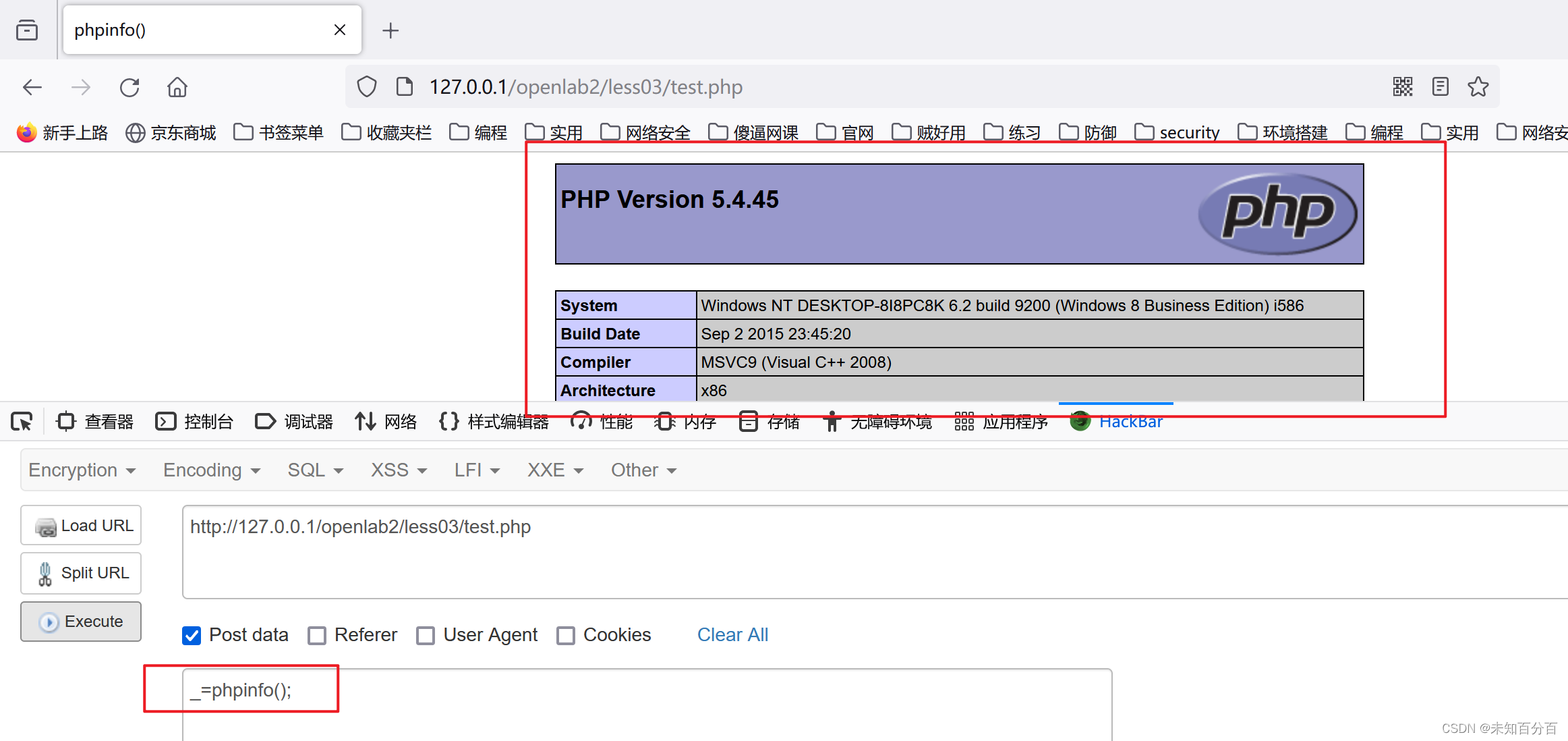Switch to the 调试器 debugger panel
Image resolution: width=1568 pixels, height=741 pixels.
[x=294, y=422]
